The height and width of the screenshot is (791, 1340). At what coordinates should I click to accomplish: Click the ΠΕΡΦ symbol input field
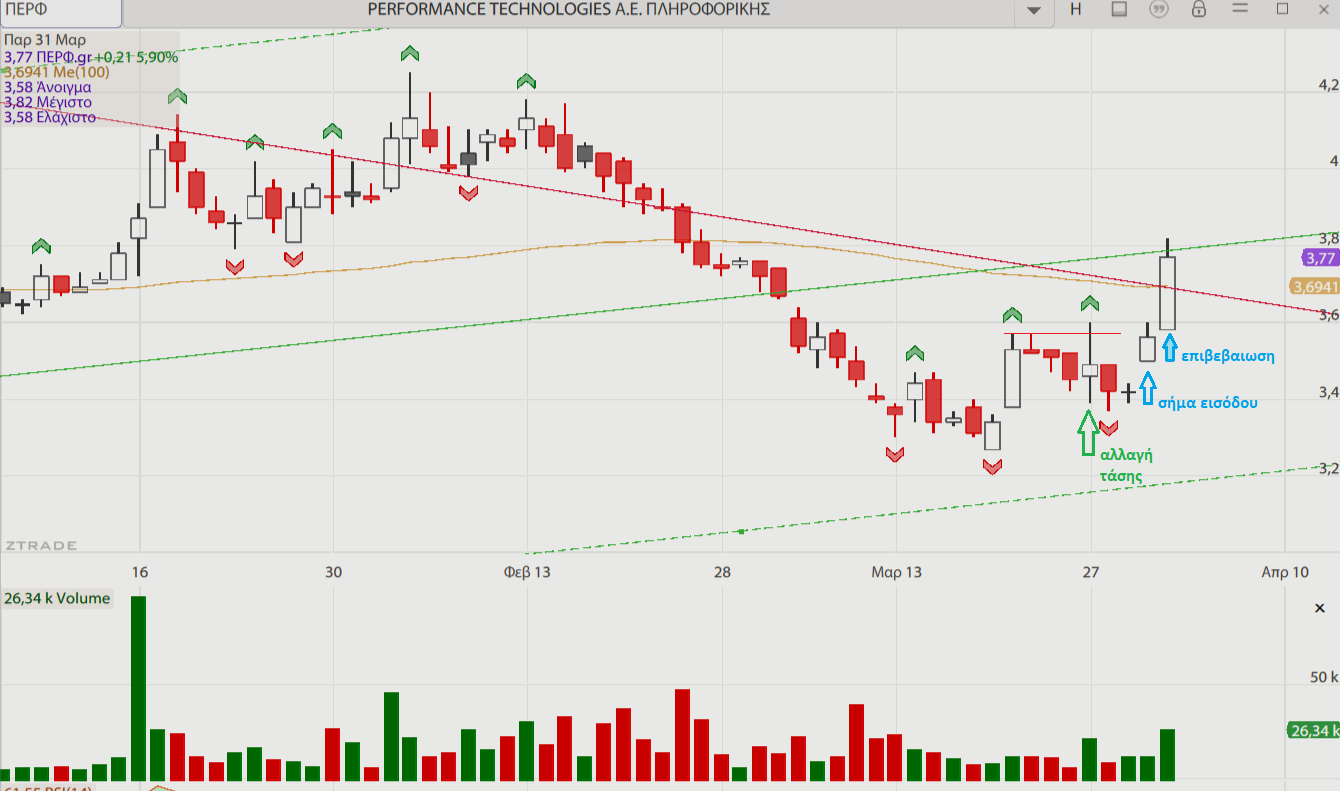(x=60, y=11)
